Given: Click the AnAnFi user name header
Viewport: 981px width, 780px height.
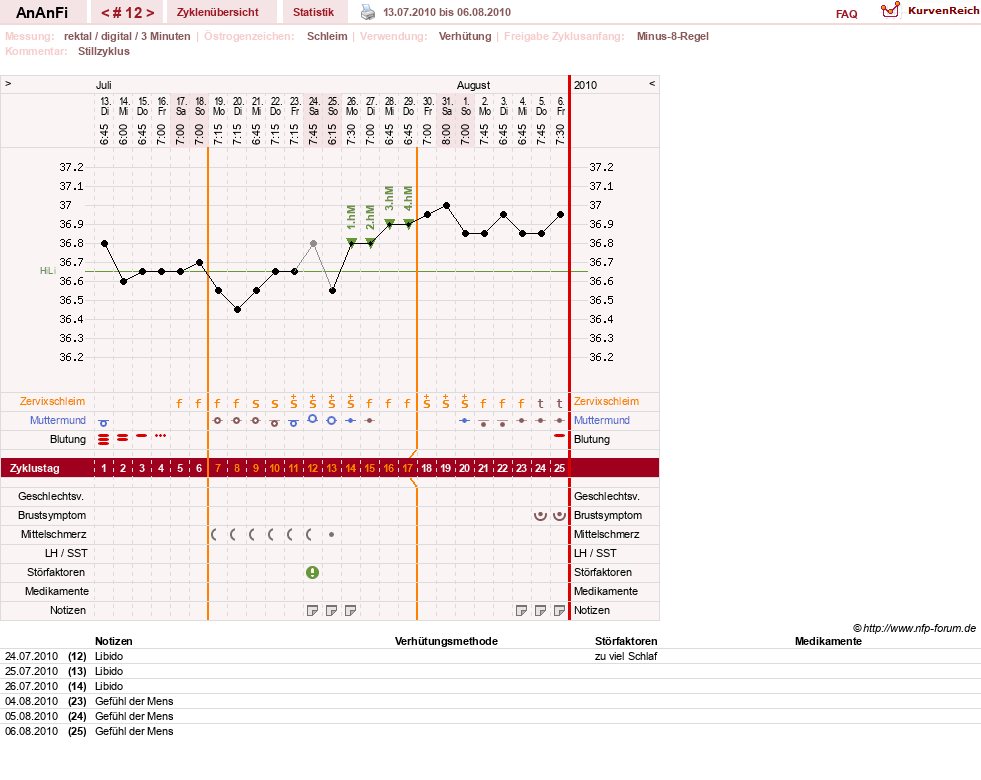Looking at the screenshot, I should coord(42,13).
